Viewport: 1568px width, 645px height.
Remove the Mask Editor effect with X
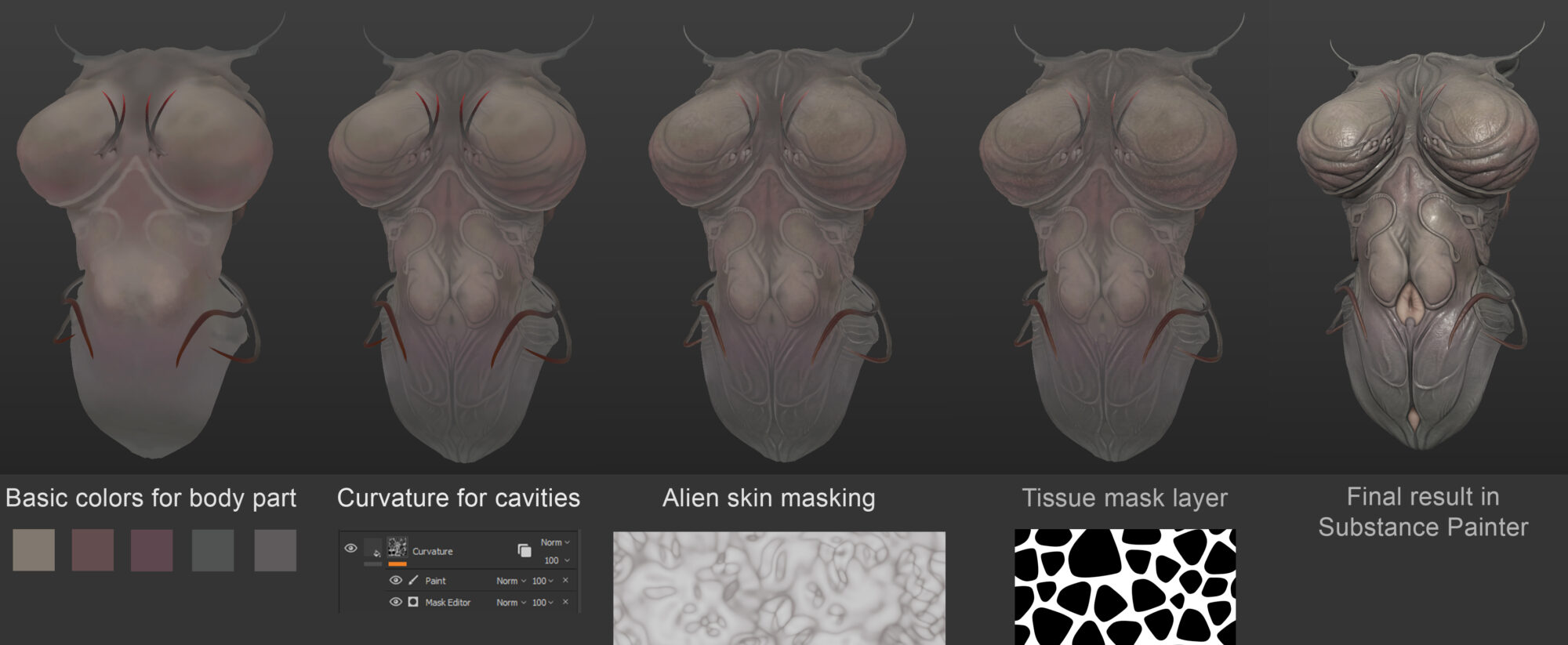(565, 602)
